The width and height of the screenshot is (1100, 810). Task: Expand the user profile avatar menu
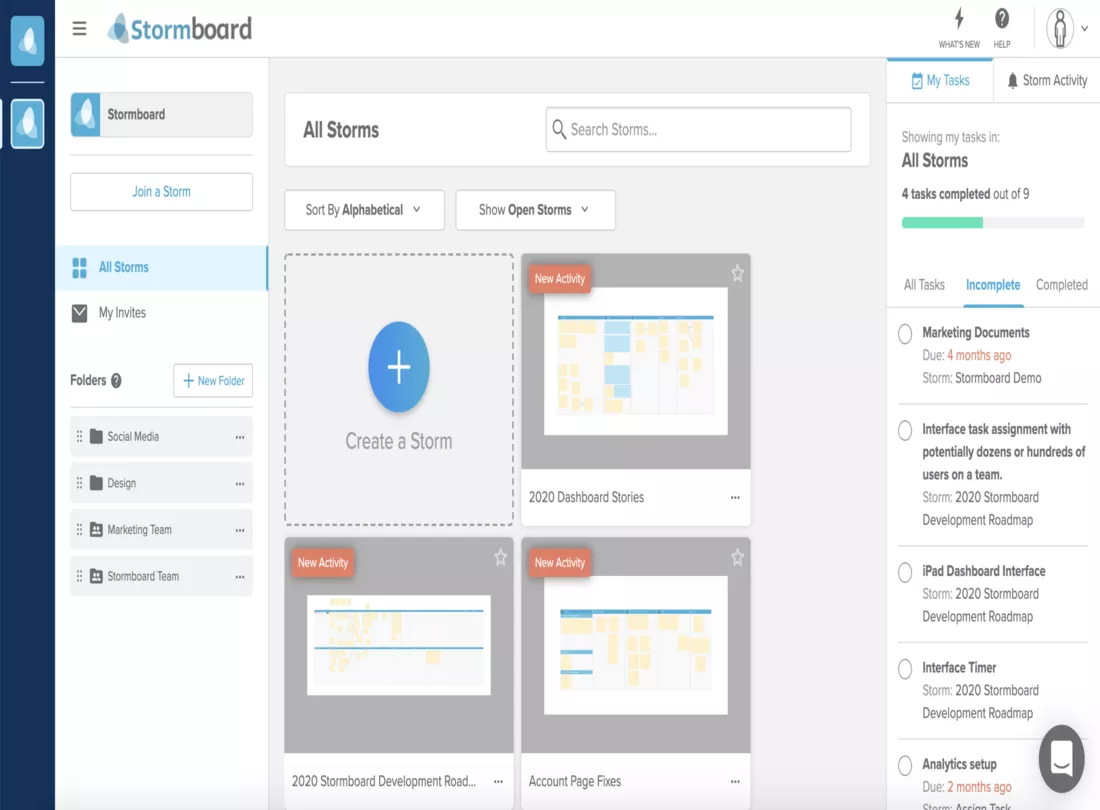[1066, 29]
